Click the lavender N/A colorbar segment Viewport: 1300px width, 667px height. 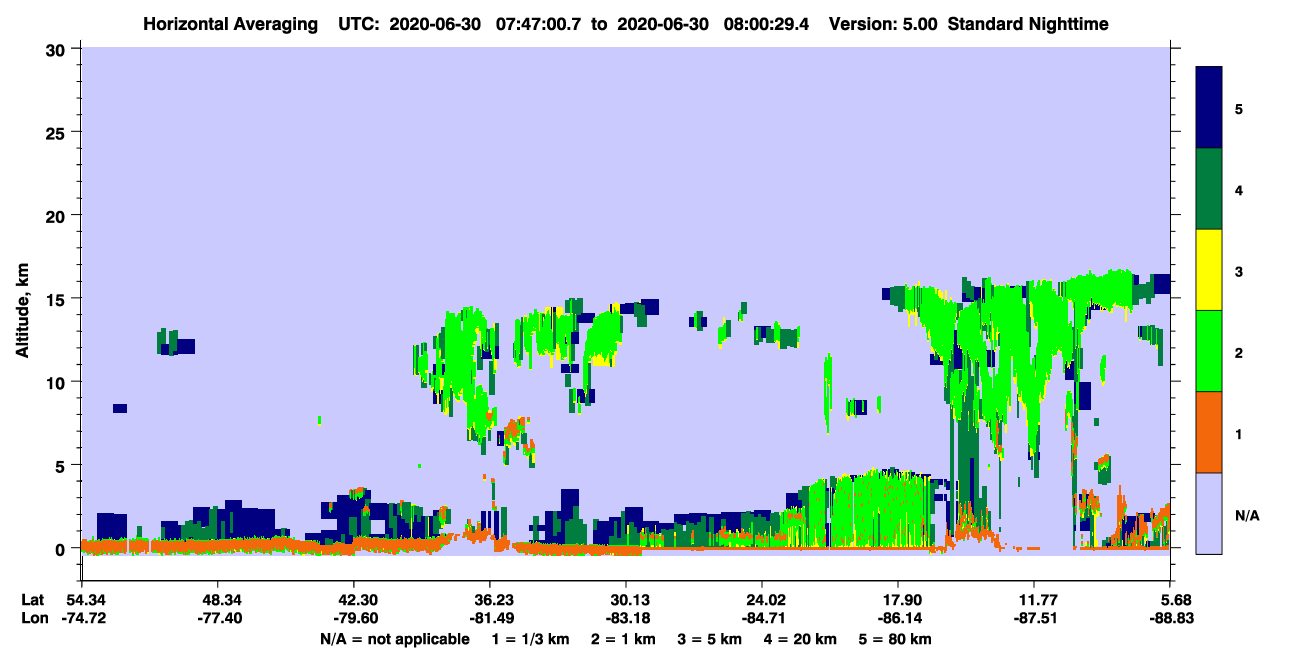click(1209, 513)
